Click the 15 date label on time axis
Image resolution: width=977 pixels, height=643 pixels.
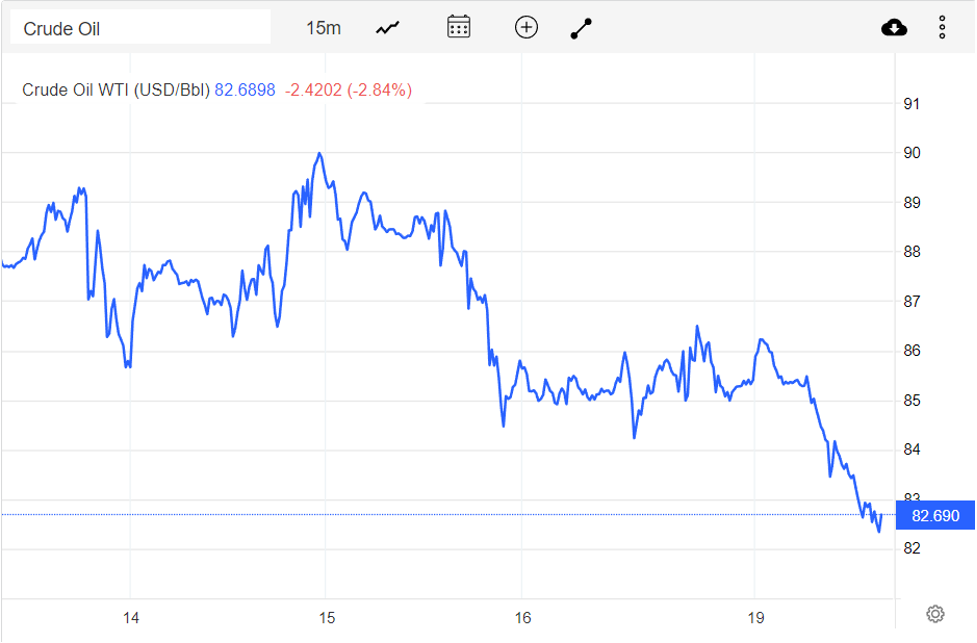[325, 617]
